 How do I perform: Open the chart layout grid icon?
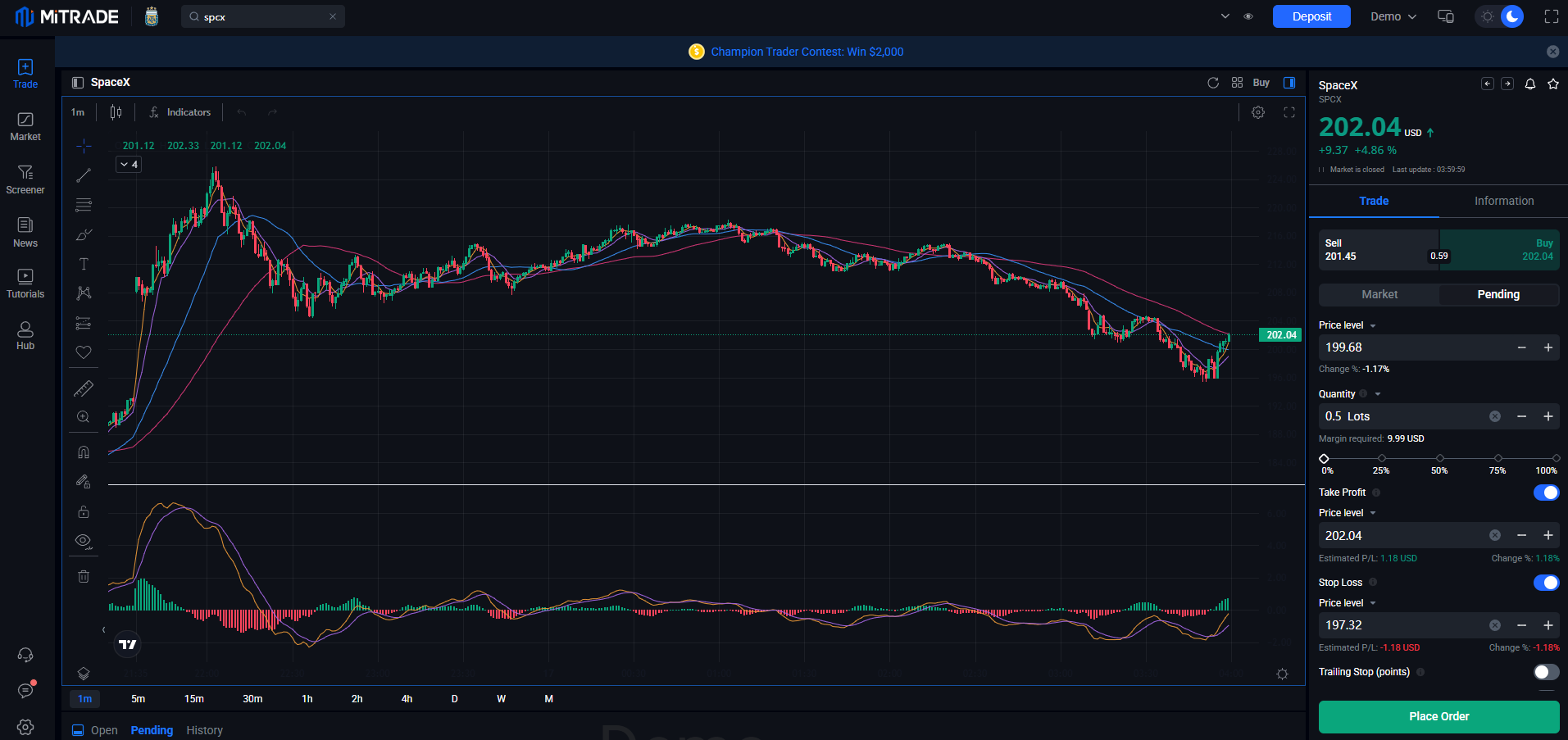[1238, 83]
